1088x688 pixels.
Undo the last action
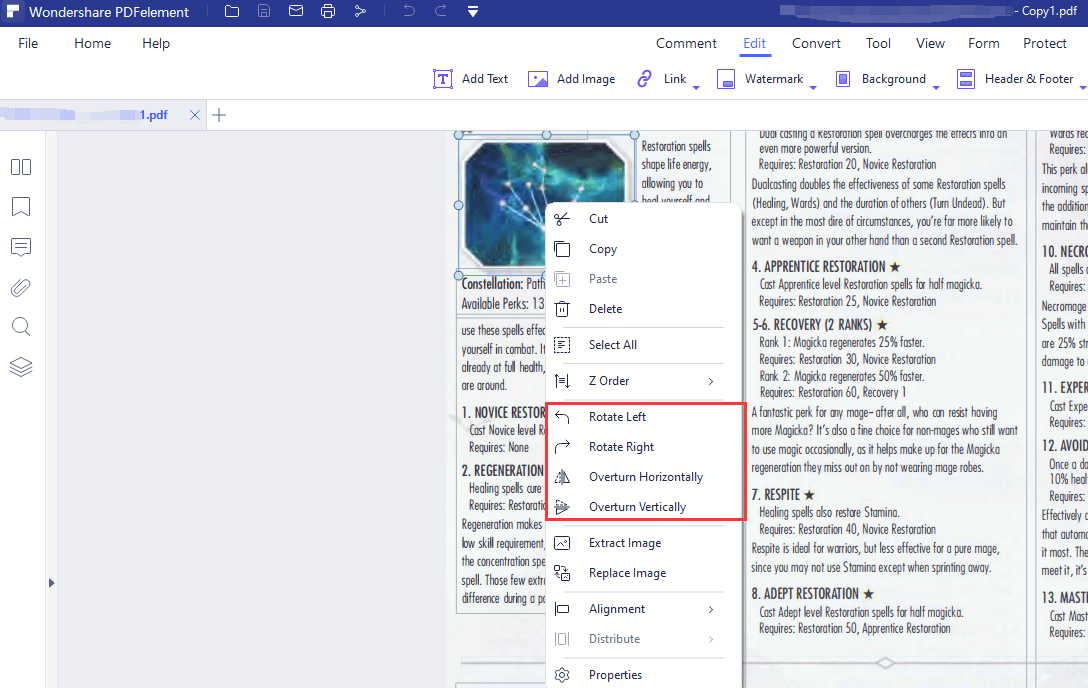(409, 11)
